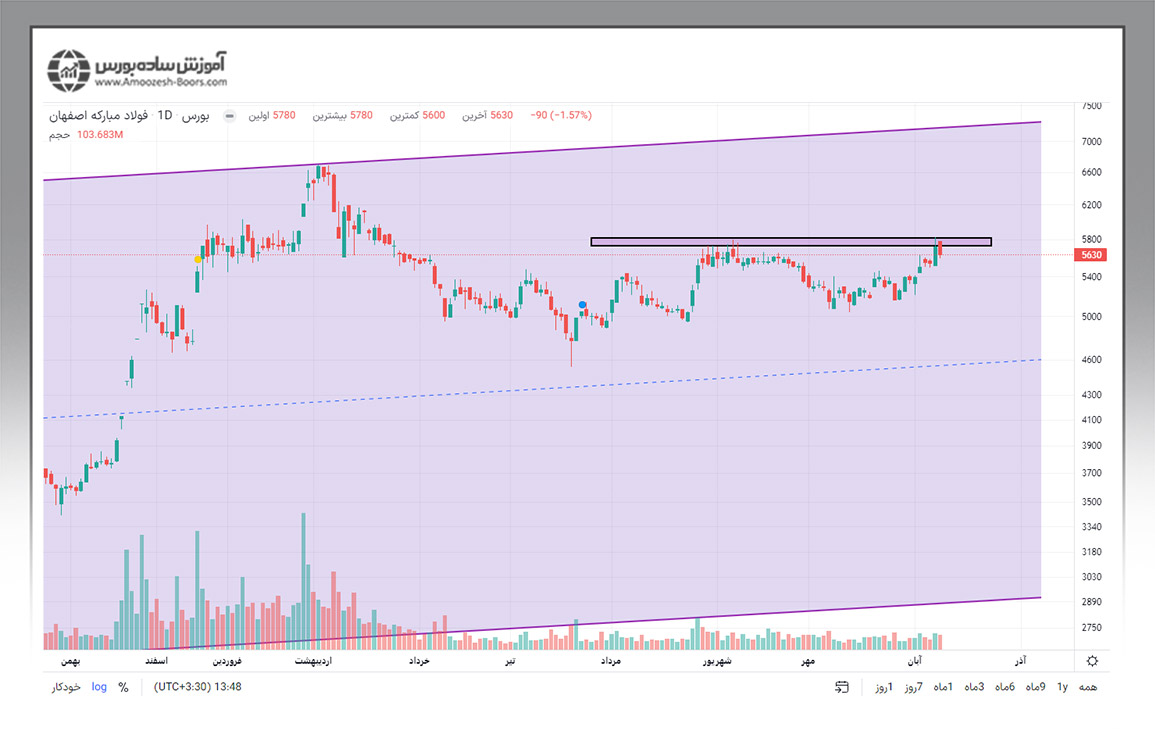Click the yellow dot marker on chart
This screenshot has height=742, width=1155.
tap(198, 259)
